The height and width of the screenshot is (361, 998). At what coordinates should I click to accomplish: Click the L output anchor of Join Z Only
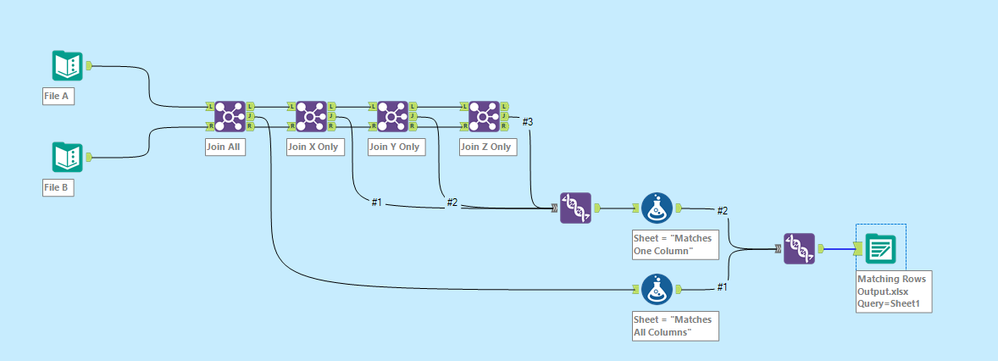click(x=505, y=106)
